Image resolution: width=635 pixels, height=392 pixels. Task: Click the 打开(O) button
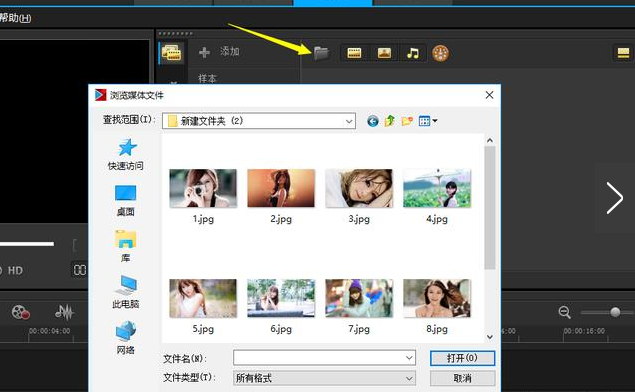coord(462,358)
